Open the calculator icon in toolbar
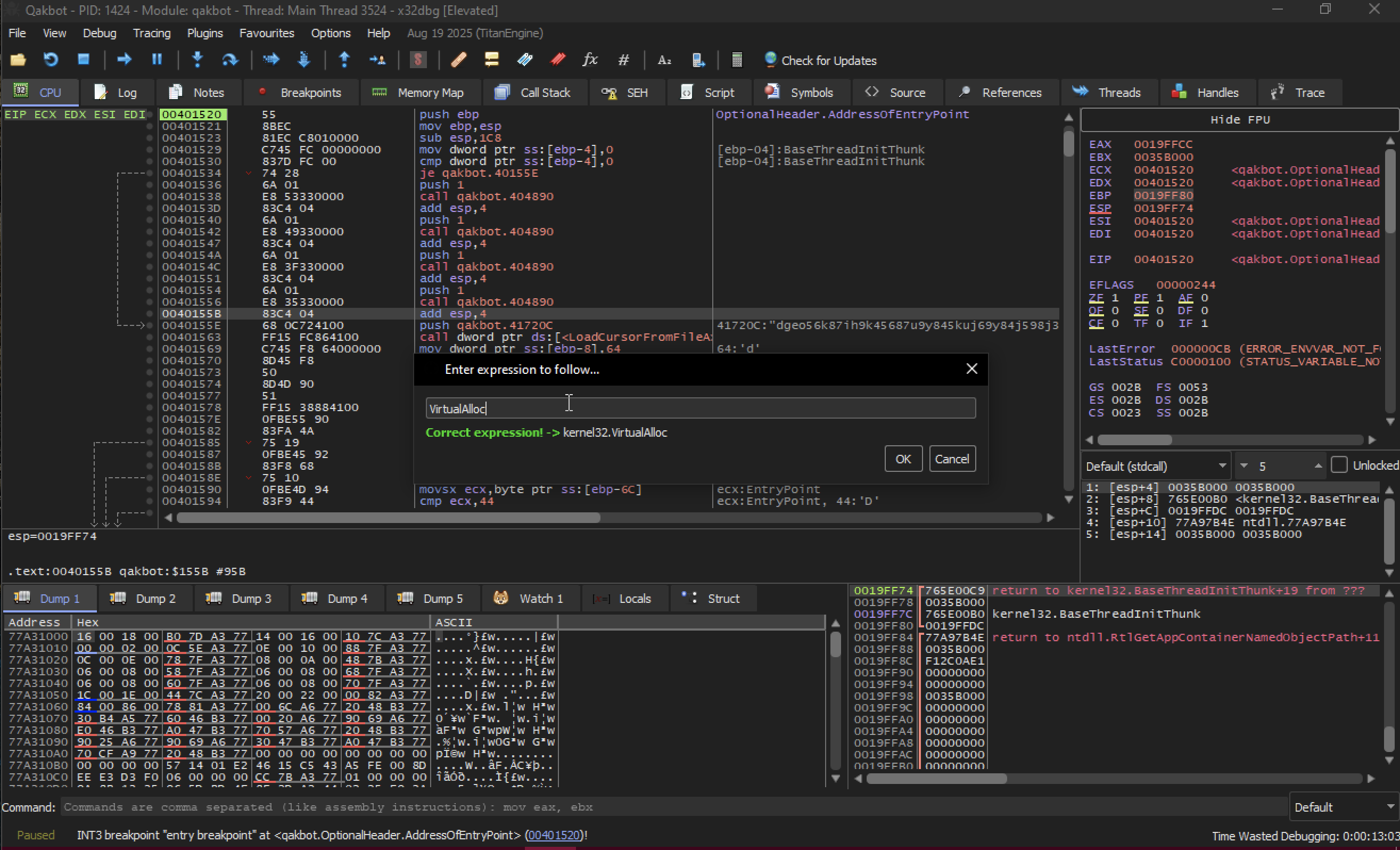 coord(737,60)
